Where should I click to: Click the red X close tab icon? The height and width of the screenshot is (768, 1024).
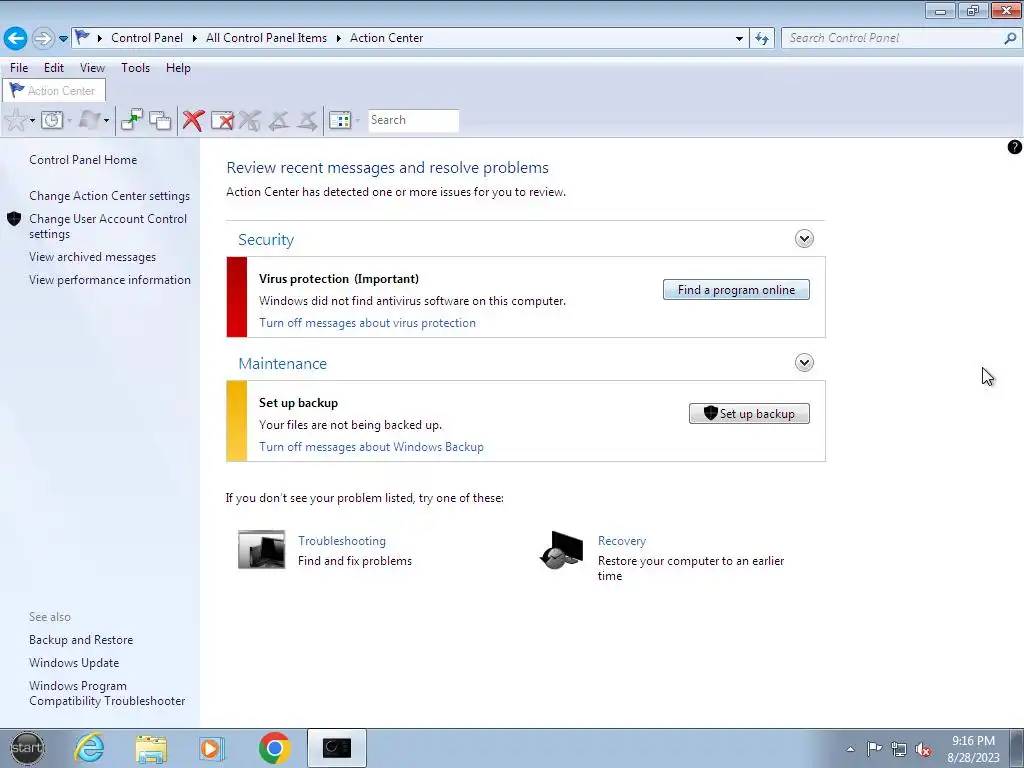point(193,120)
